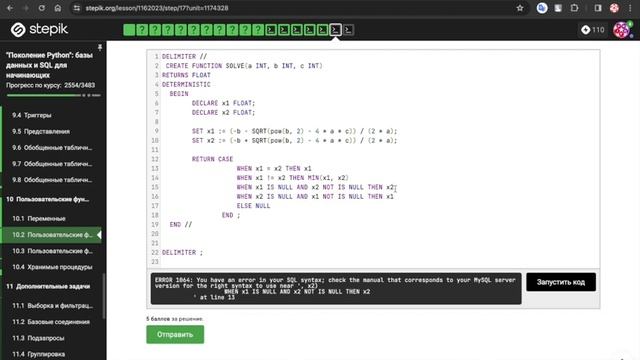Go back with the browser back arrow
This screenshot has height=360, width=640.
pyautogui.click(x=10, y=8)
